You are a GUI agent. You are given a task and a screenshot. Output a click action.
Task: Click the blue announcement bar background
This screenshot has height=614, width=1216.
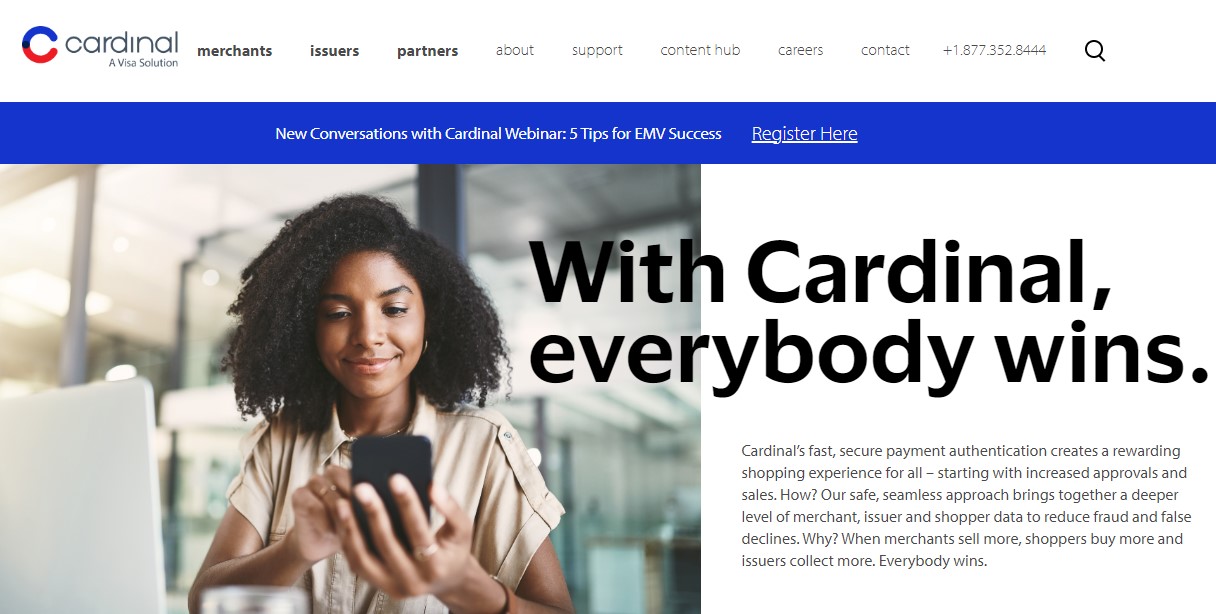608,133
